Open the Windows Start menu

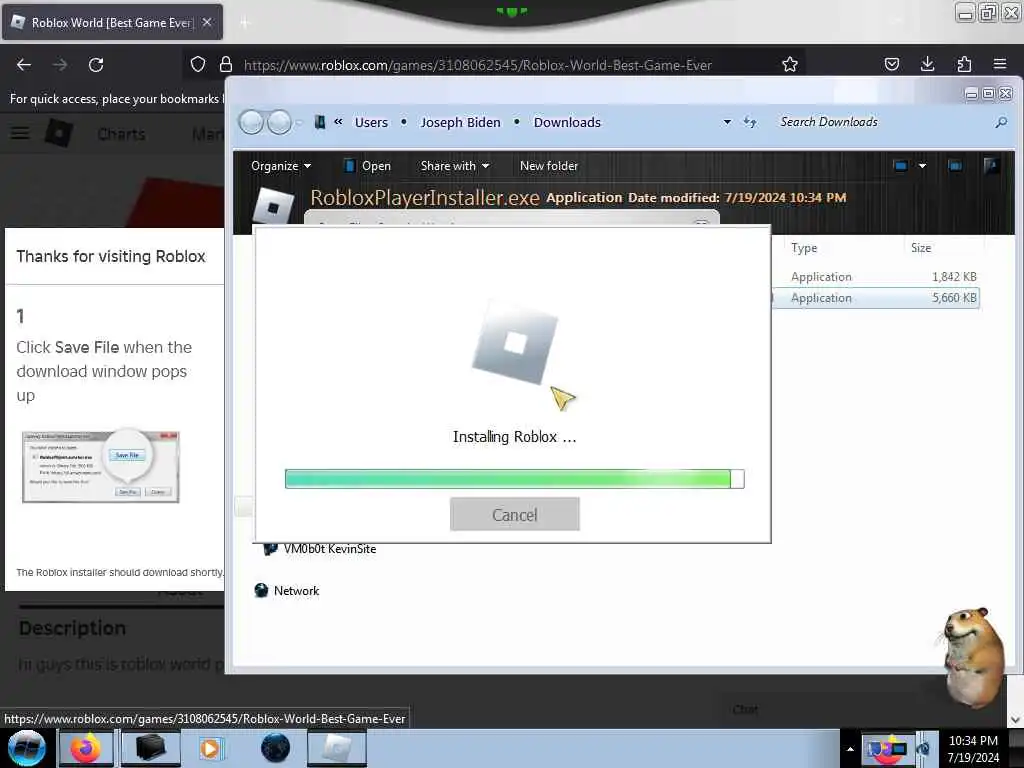pos(26,748)
